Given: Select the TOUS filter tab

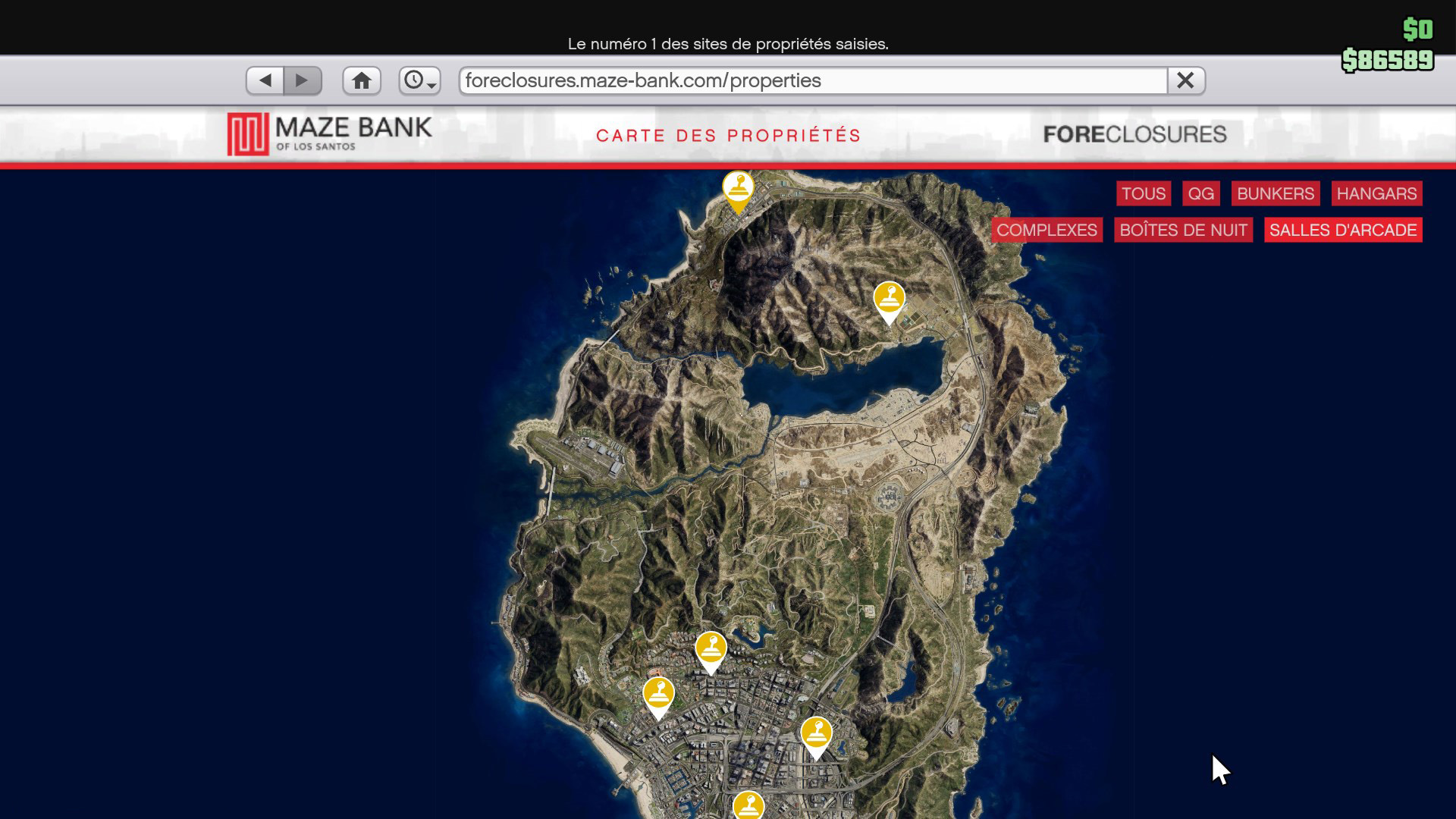Looking at the screenshot, I should 1144,193.
